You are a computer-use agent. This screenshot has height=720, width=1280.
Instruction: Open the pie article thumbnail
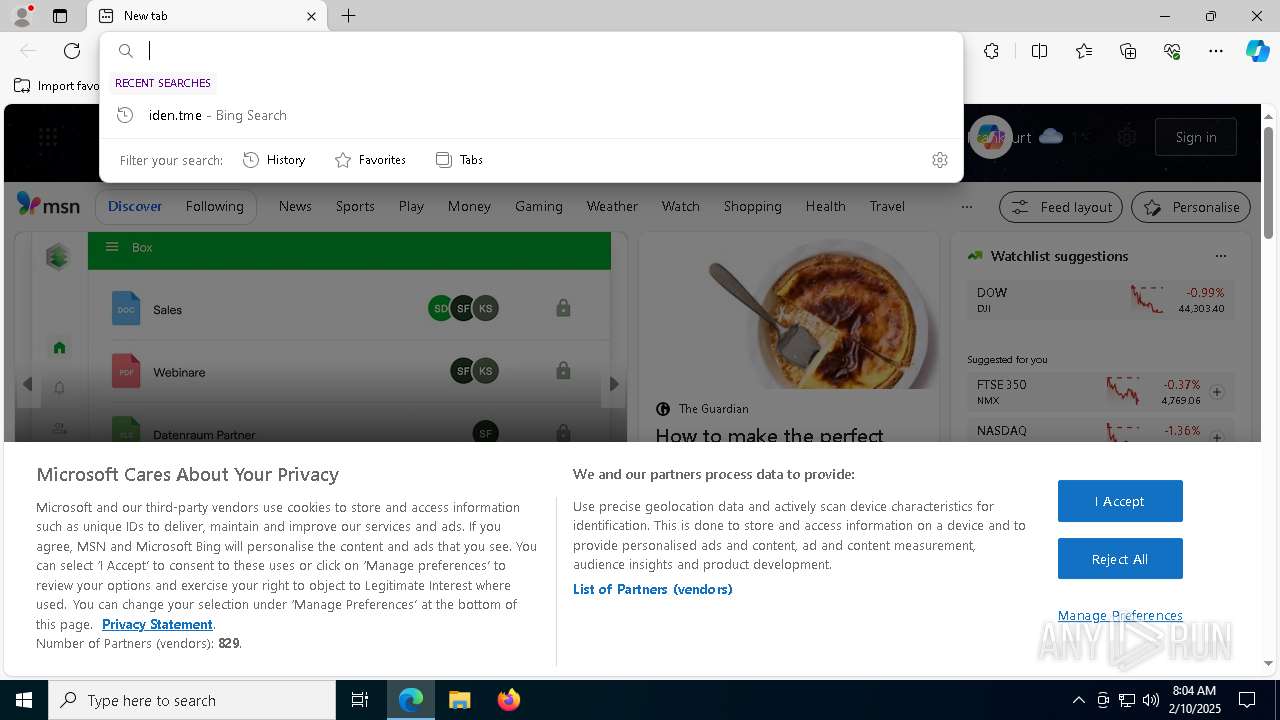click(x=789, y=311)
